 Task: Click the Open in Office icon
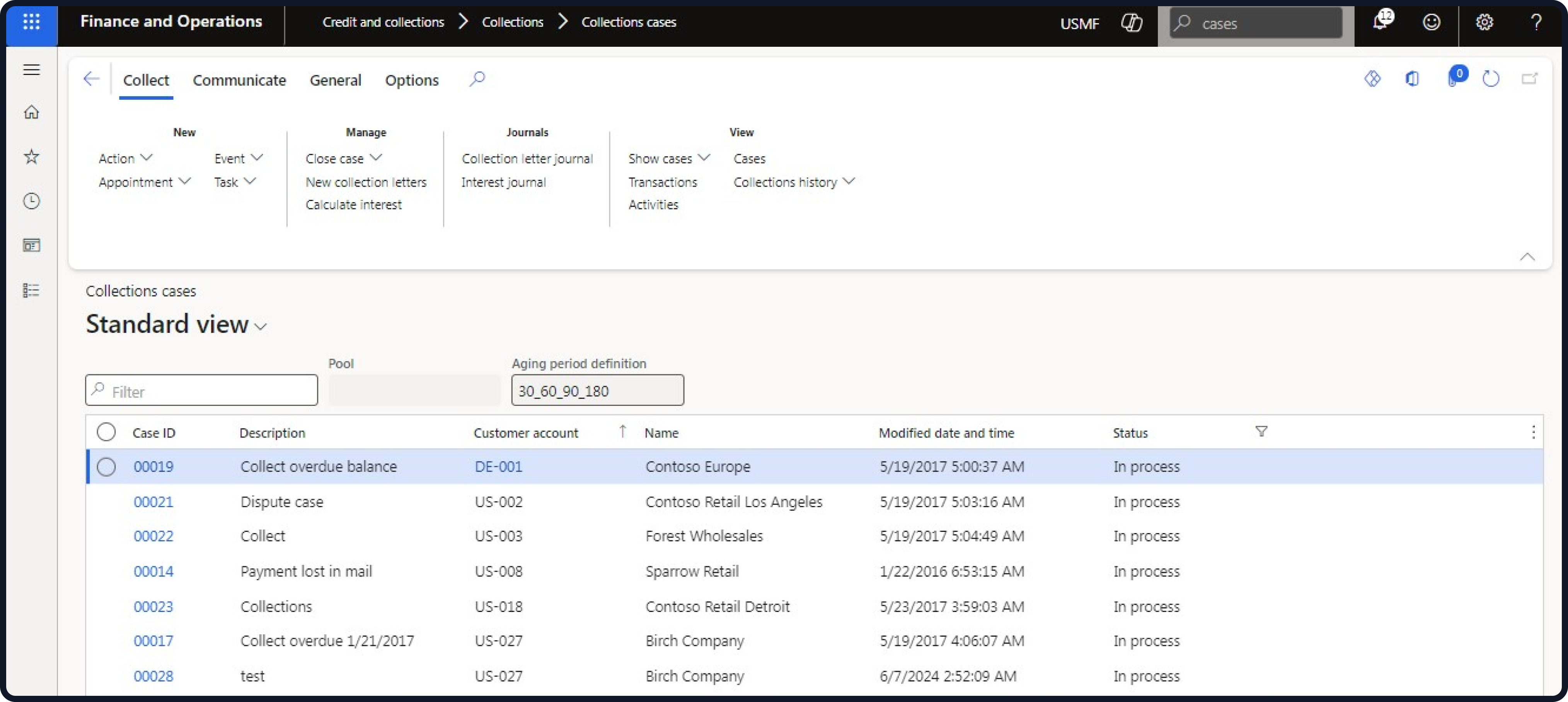tap(1412, 78)
